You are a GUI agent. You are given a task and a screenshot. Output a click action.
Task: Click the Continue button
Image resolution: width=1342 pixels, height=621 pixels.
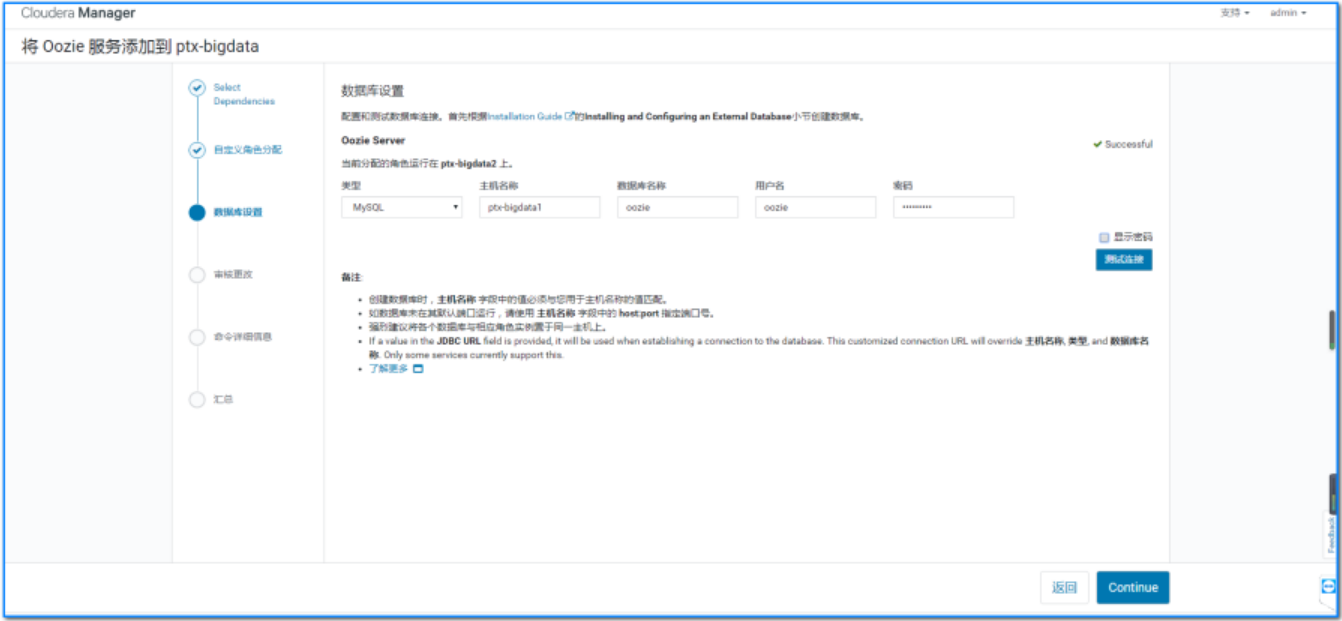[x=1132, y=588]
